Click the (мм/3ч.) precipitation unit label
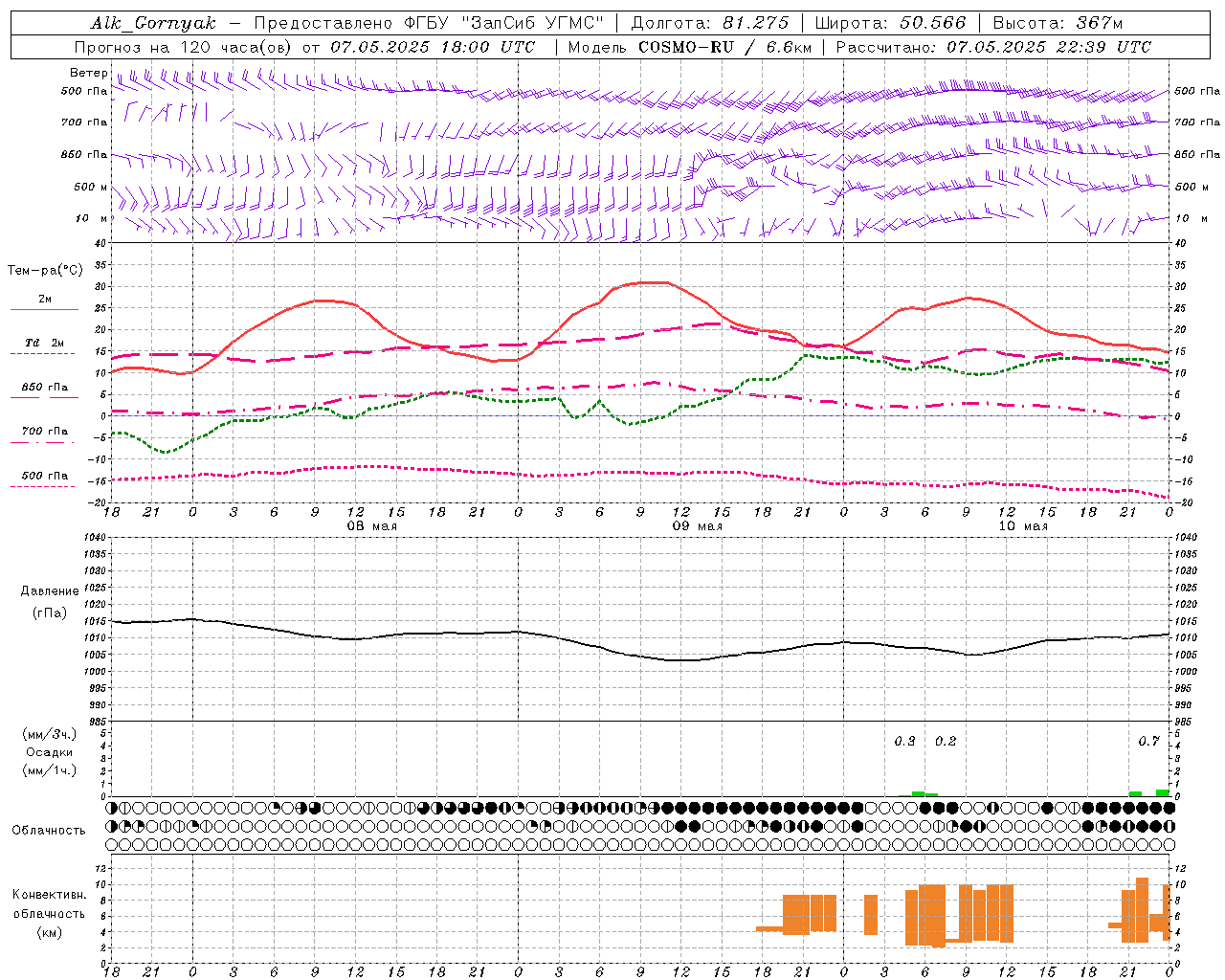Image resolution: width=1225 pixels, height=980 pixels. point(50,734)
